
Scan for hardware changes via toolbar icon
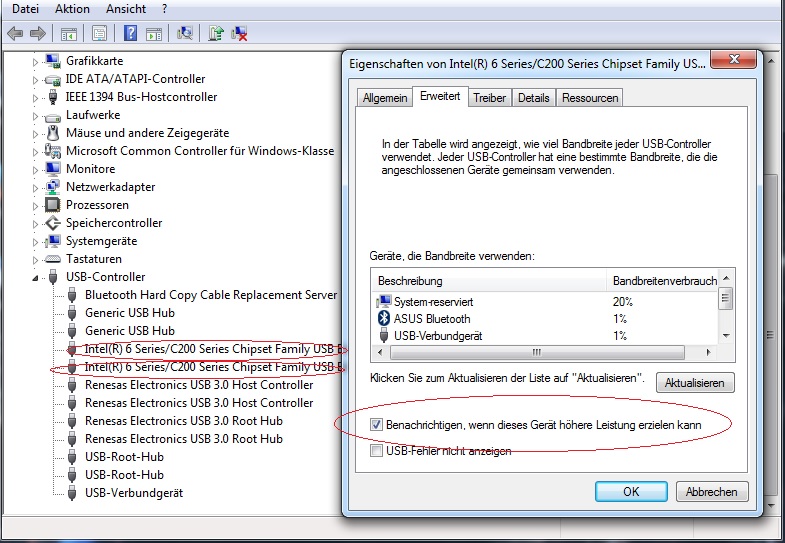point(185,34)
